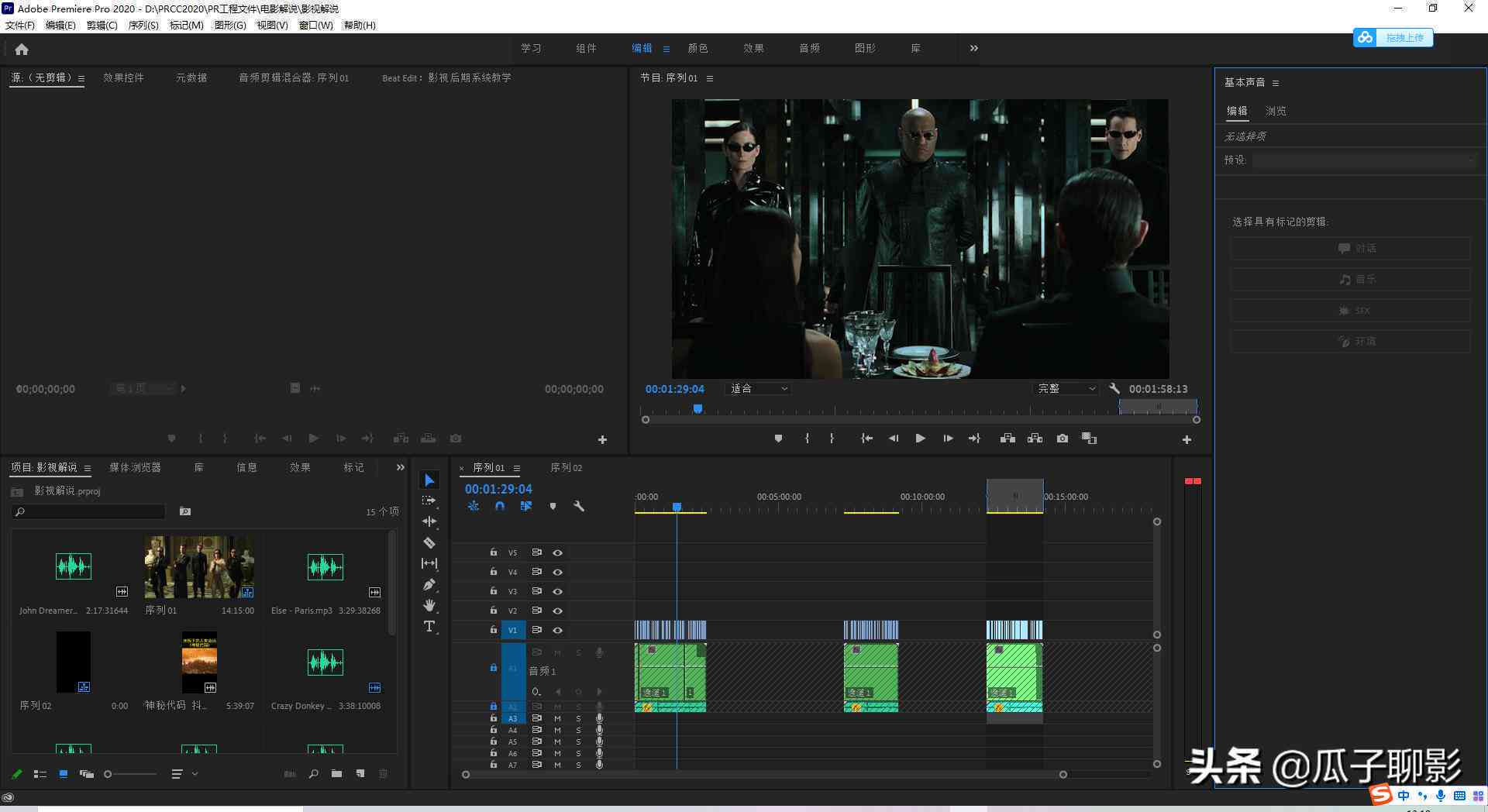Click the 环境 audio type button
This screenshot has height=812, width=1488.
[x=1350, y=341]
